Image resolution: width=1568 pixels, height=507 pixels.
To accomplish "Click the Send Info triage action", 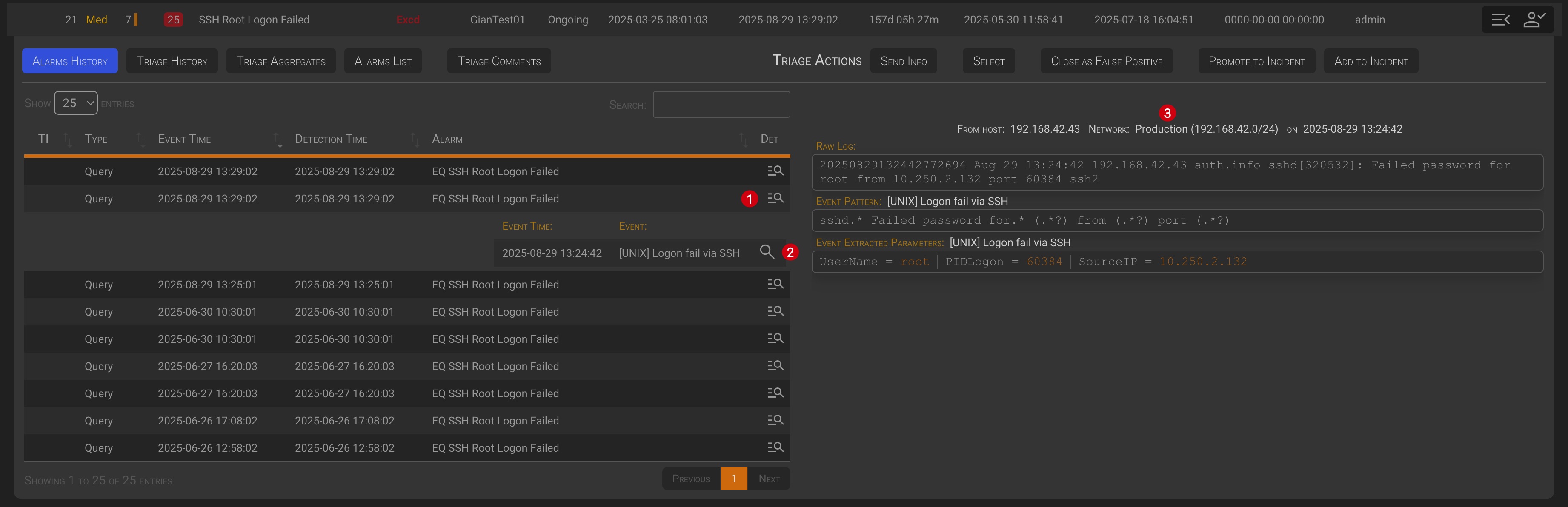I will click(x=903, y=62).
